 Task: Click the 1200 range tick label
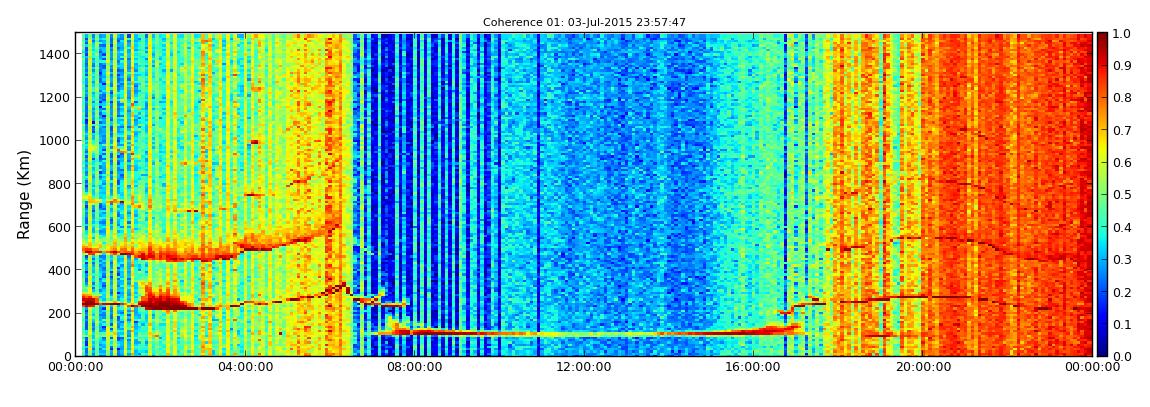(x=56, y=98)
